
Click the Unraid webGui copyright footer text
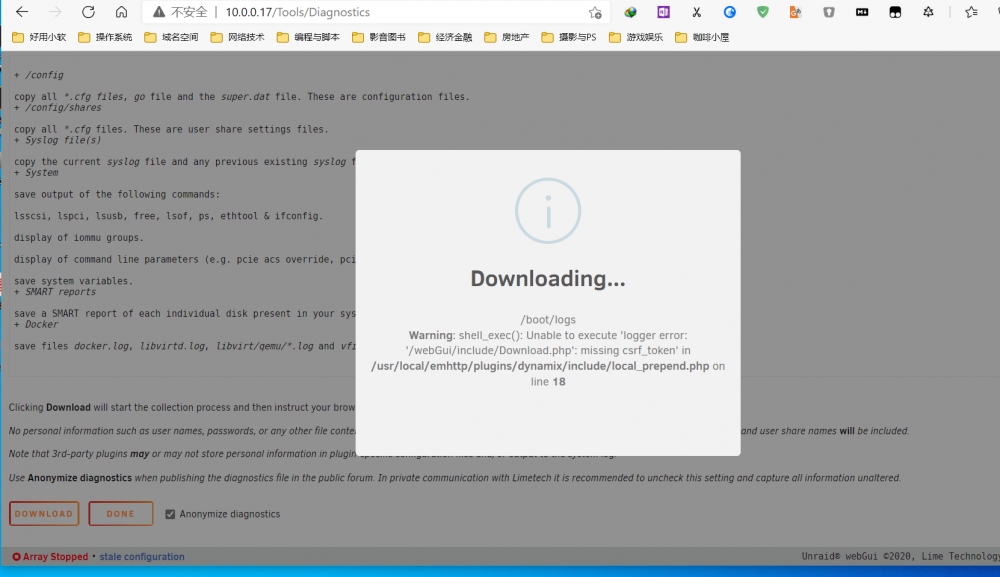(x=901, y=557)
